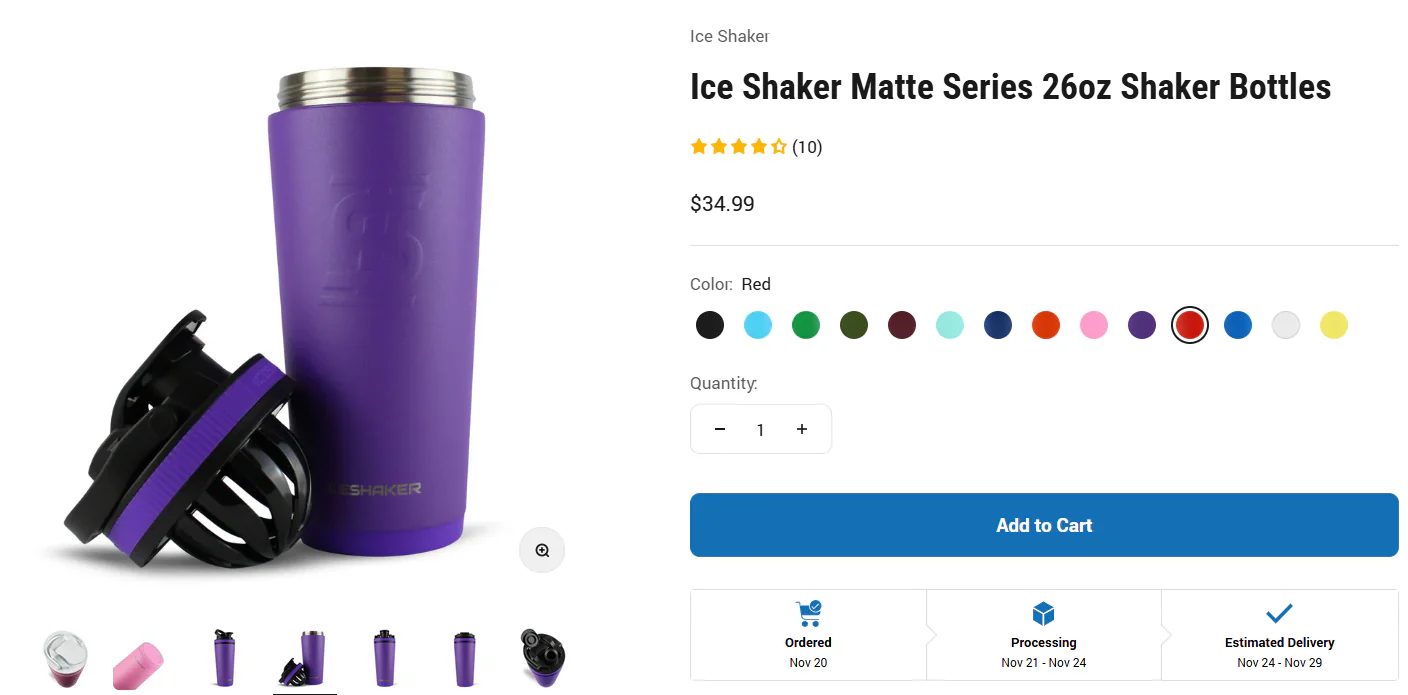Image resolution: width=1408 pixels, height=695 pixels.
Task: Select the navy blue color swatch
Action: click(998, 324)
